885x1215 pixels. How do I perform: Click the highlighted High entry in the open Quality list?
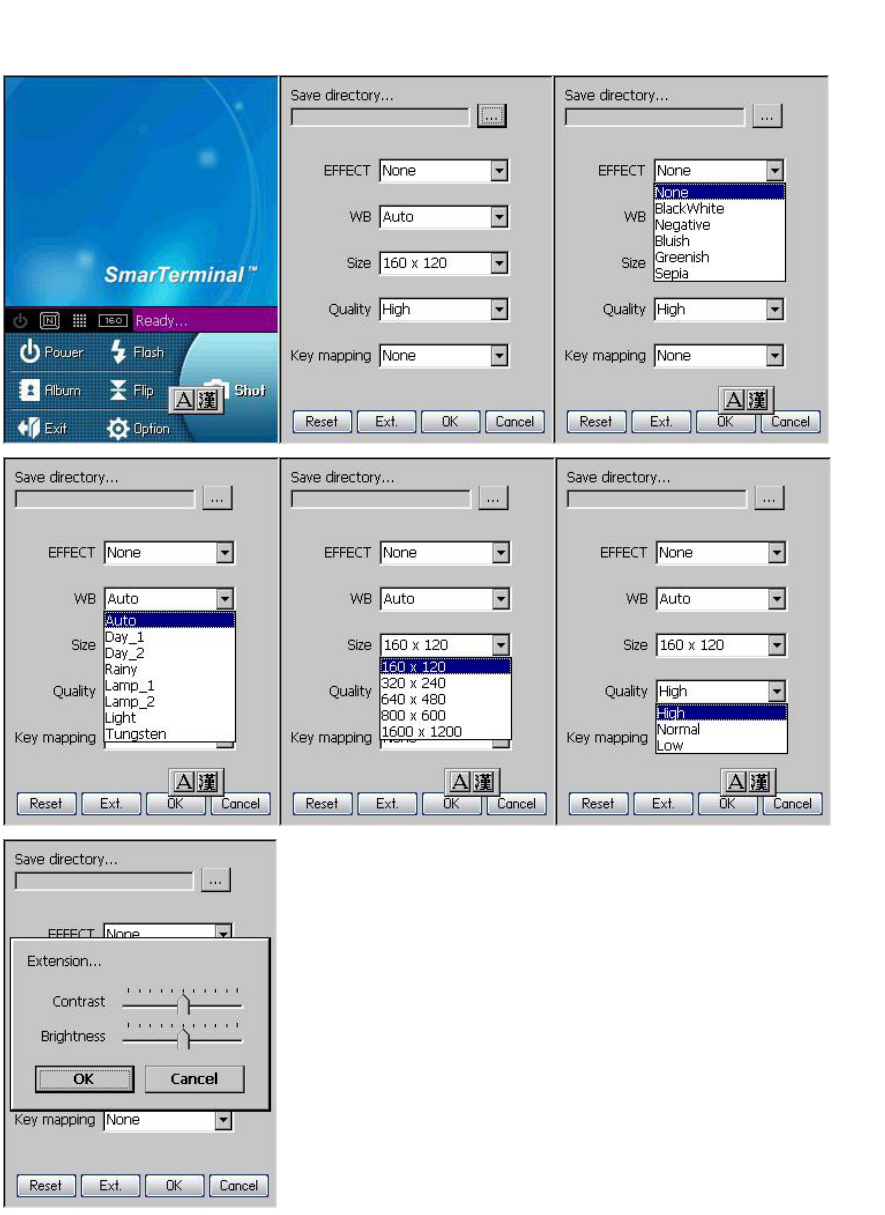tap(721, 713)
